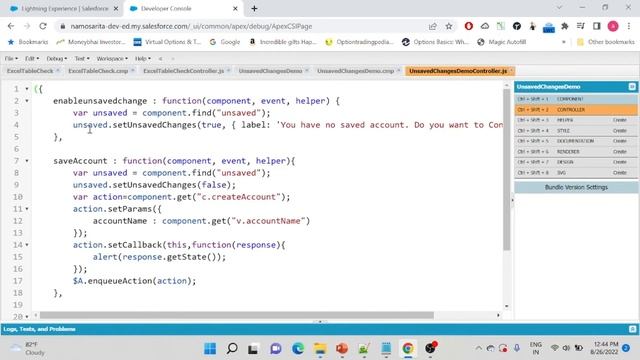Create DOCUMENTATION for the bundle
640x360 pixels.
coord(619,141)
